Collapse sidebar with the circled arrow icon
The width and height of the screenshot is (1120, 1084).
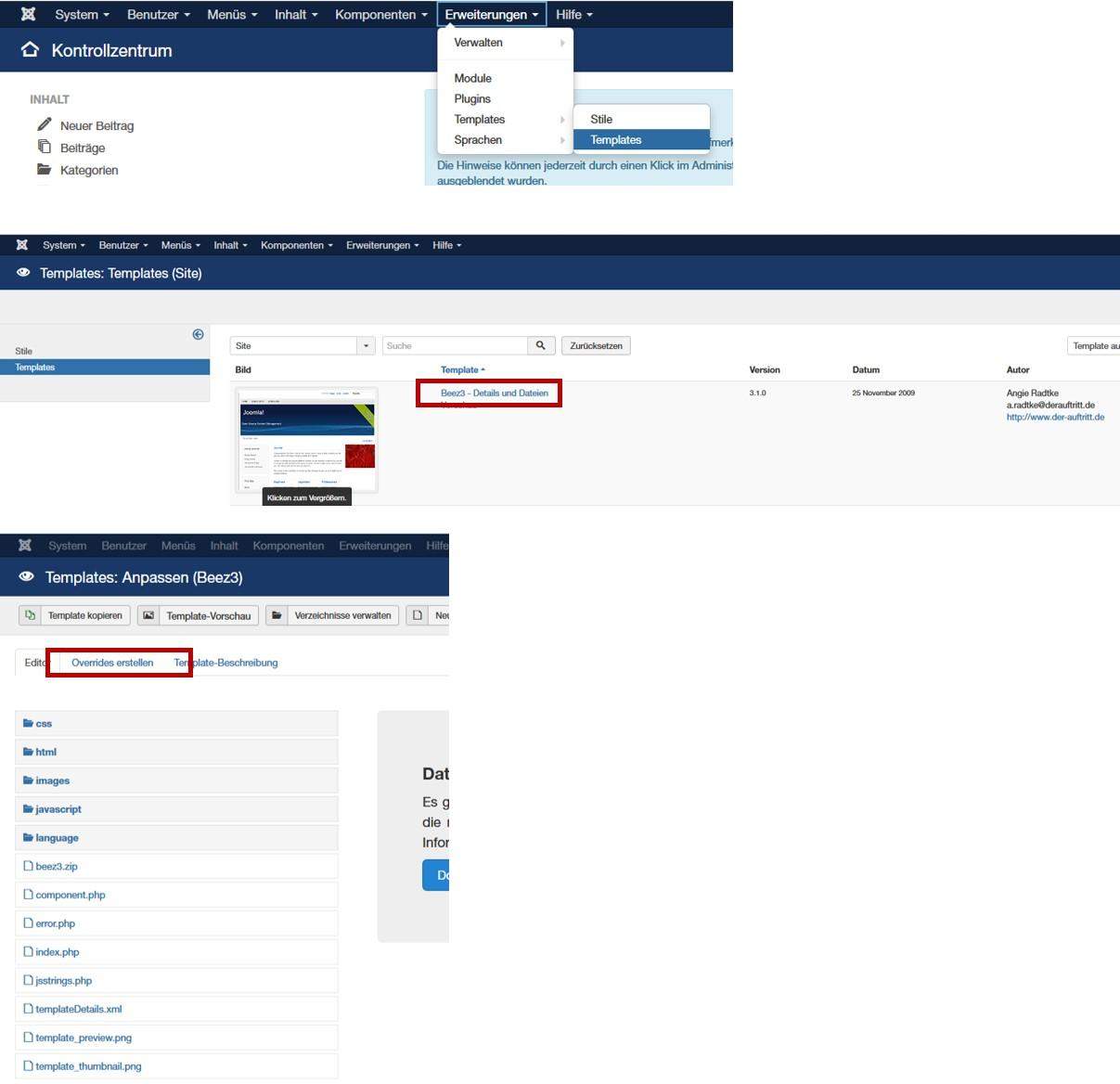198,334
